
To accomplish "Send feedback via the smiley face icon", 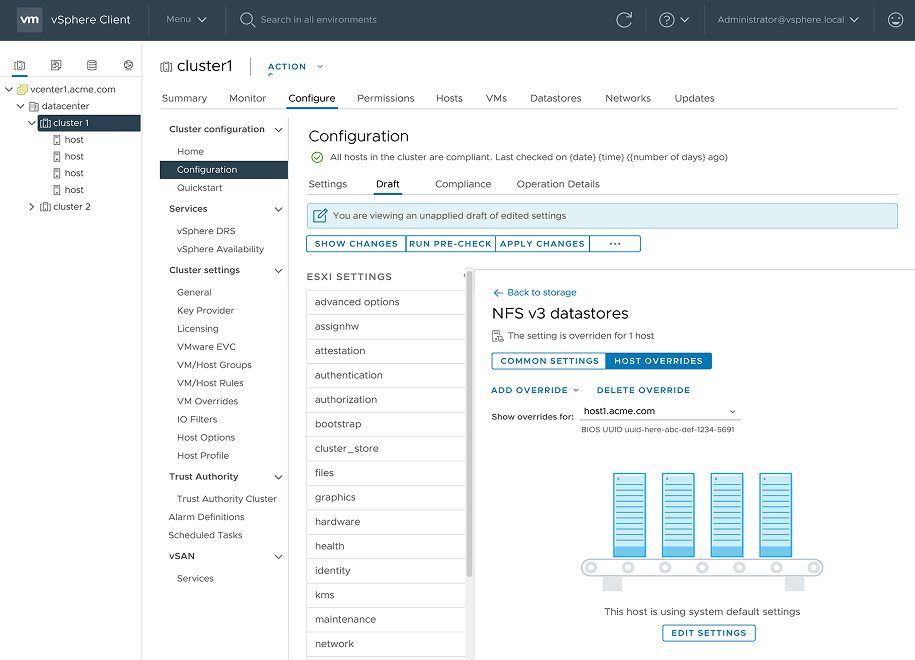I will 897,19.
